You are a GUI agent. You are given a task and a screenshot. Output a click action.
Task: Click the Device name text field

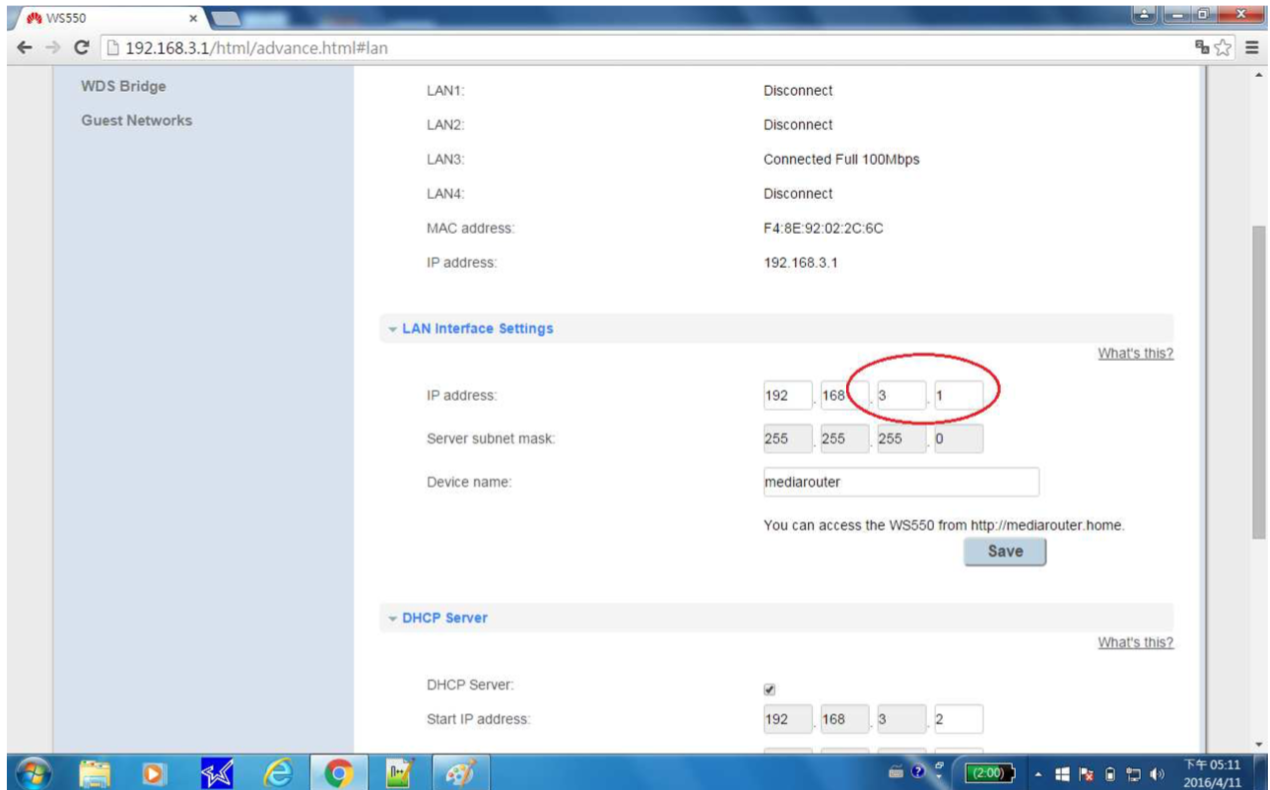click(900, 482)
